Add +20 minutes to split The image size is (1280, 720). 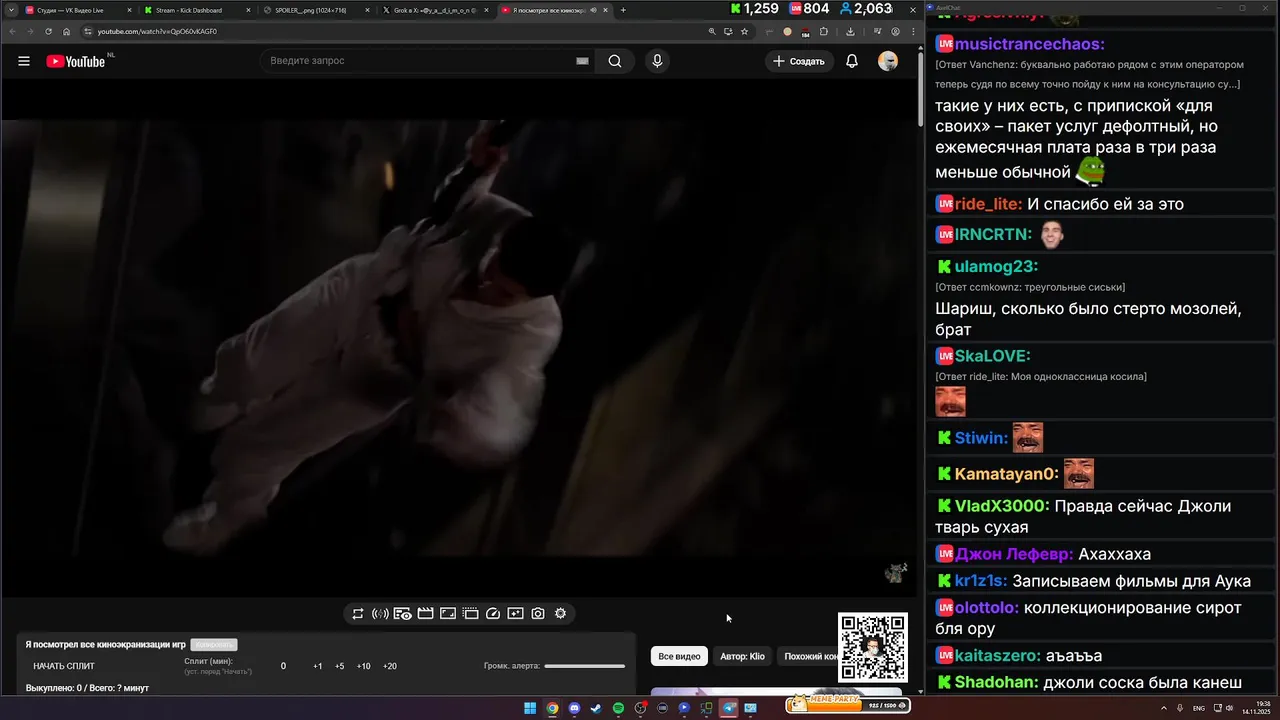point(390,666)
